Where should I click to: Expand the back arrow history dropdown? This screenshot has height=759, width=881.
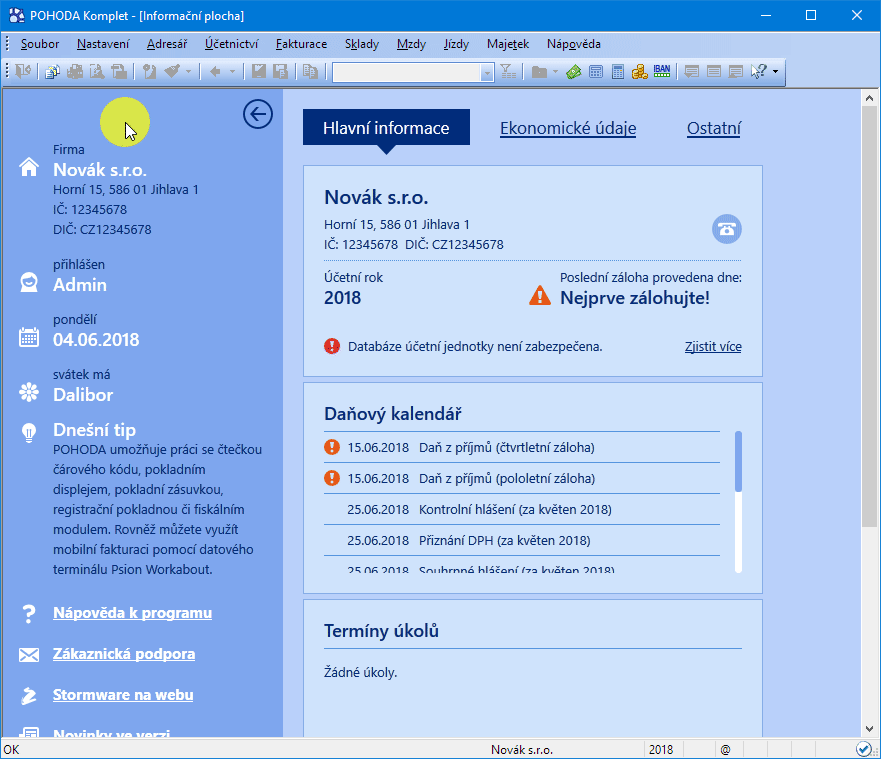[232, 71]
